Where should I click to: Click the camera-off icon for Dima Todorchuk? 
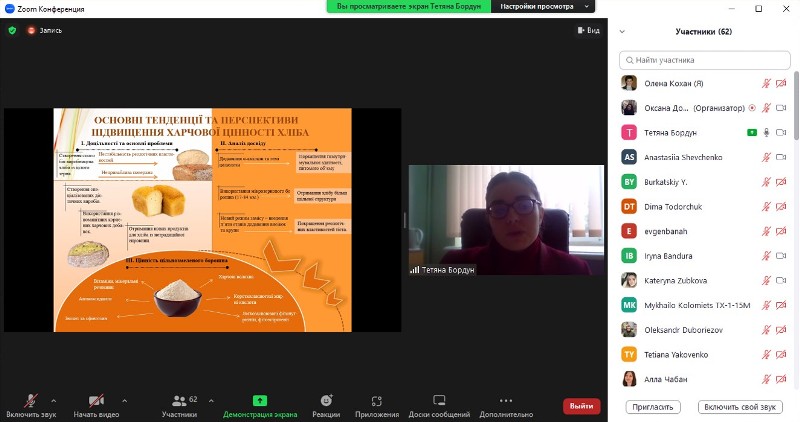tap(781, 207)
